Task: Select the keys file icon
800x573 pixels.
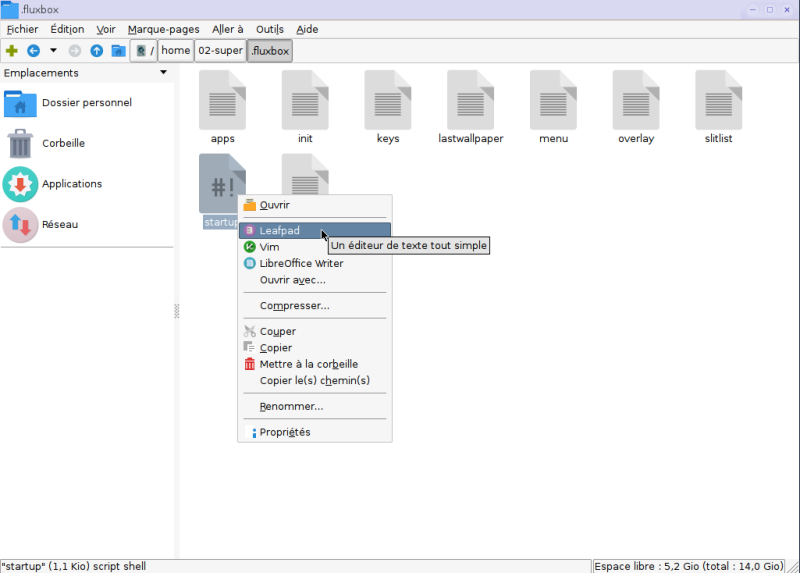Action: click(388, 101)
